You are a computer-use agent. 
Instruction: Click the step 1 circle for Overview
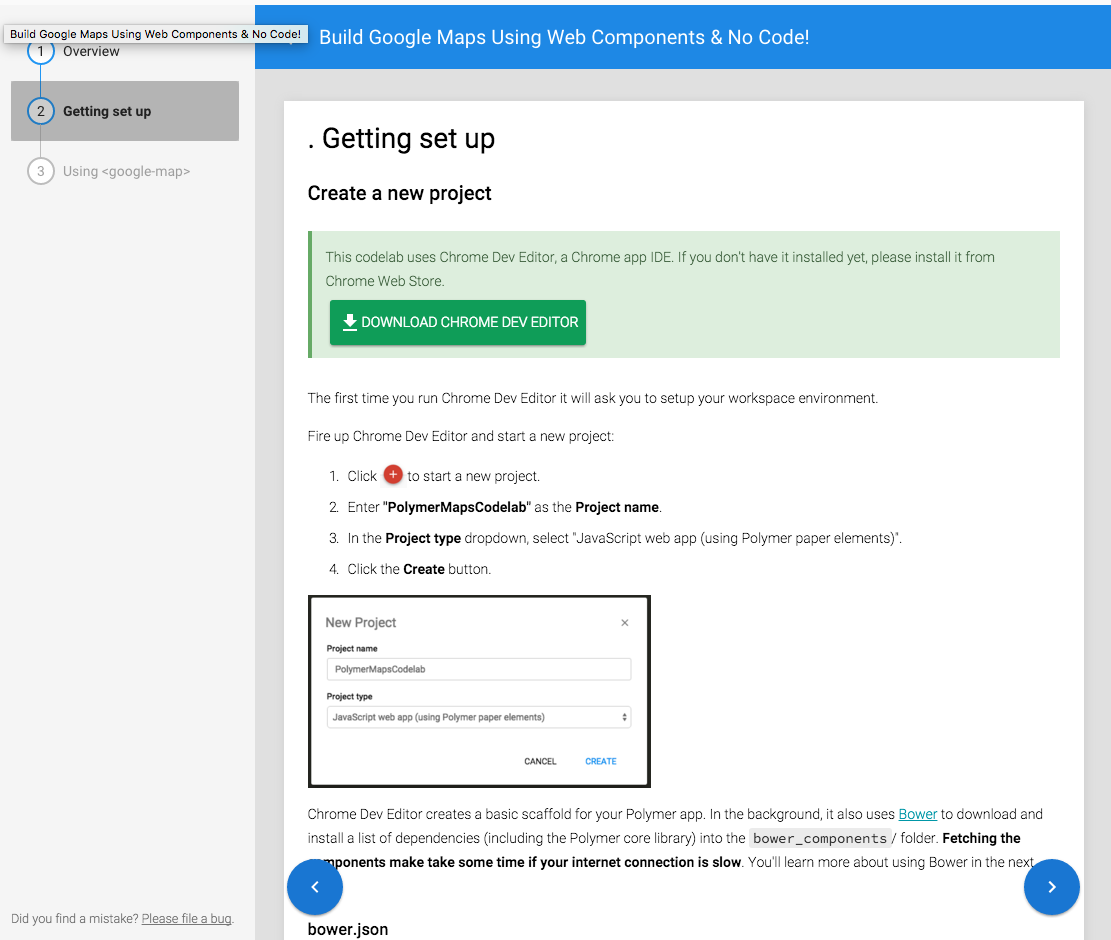pos(40,51)
